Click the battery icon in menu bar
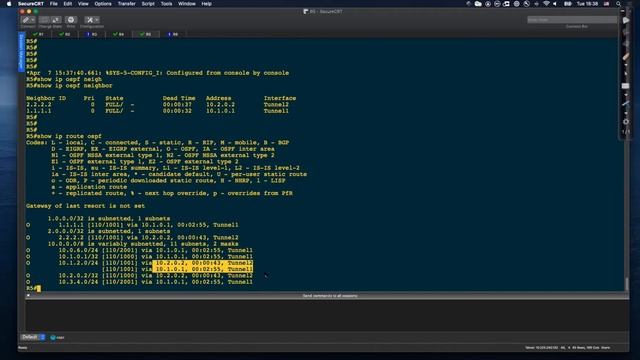Viewport: 640px width, 360px height. (568, 4)
